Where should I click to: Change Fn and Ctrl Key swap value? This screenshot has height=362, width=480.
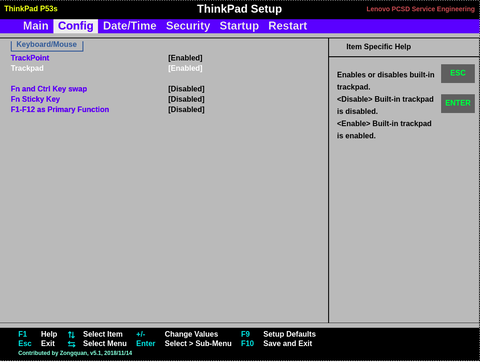point(186,89)
